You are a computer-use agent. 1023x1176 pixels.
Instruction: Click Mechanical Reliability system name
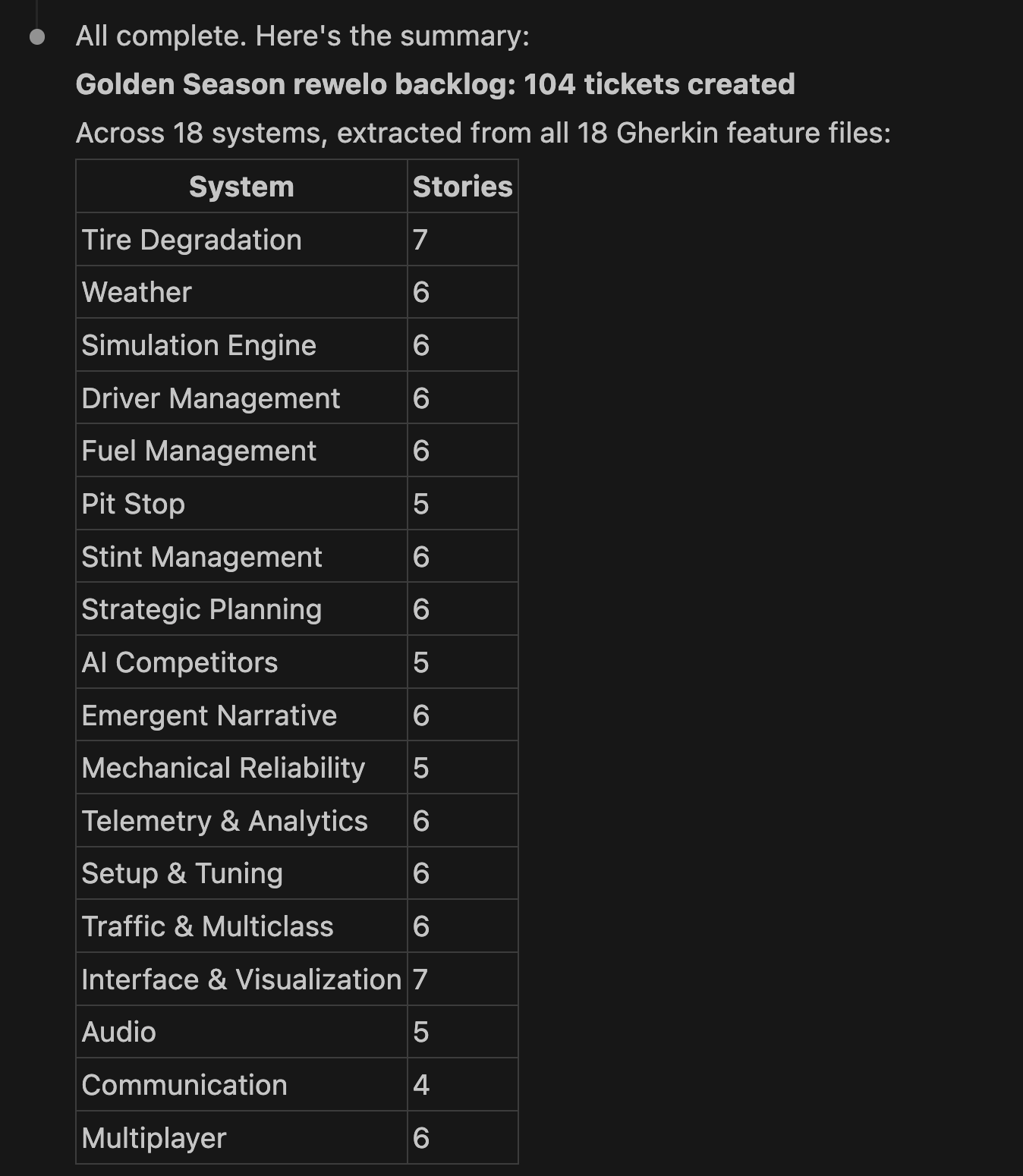pyautogui.click(x=223, y=768)
